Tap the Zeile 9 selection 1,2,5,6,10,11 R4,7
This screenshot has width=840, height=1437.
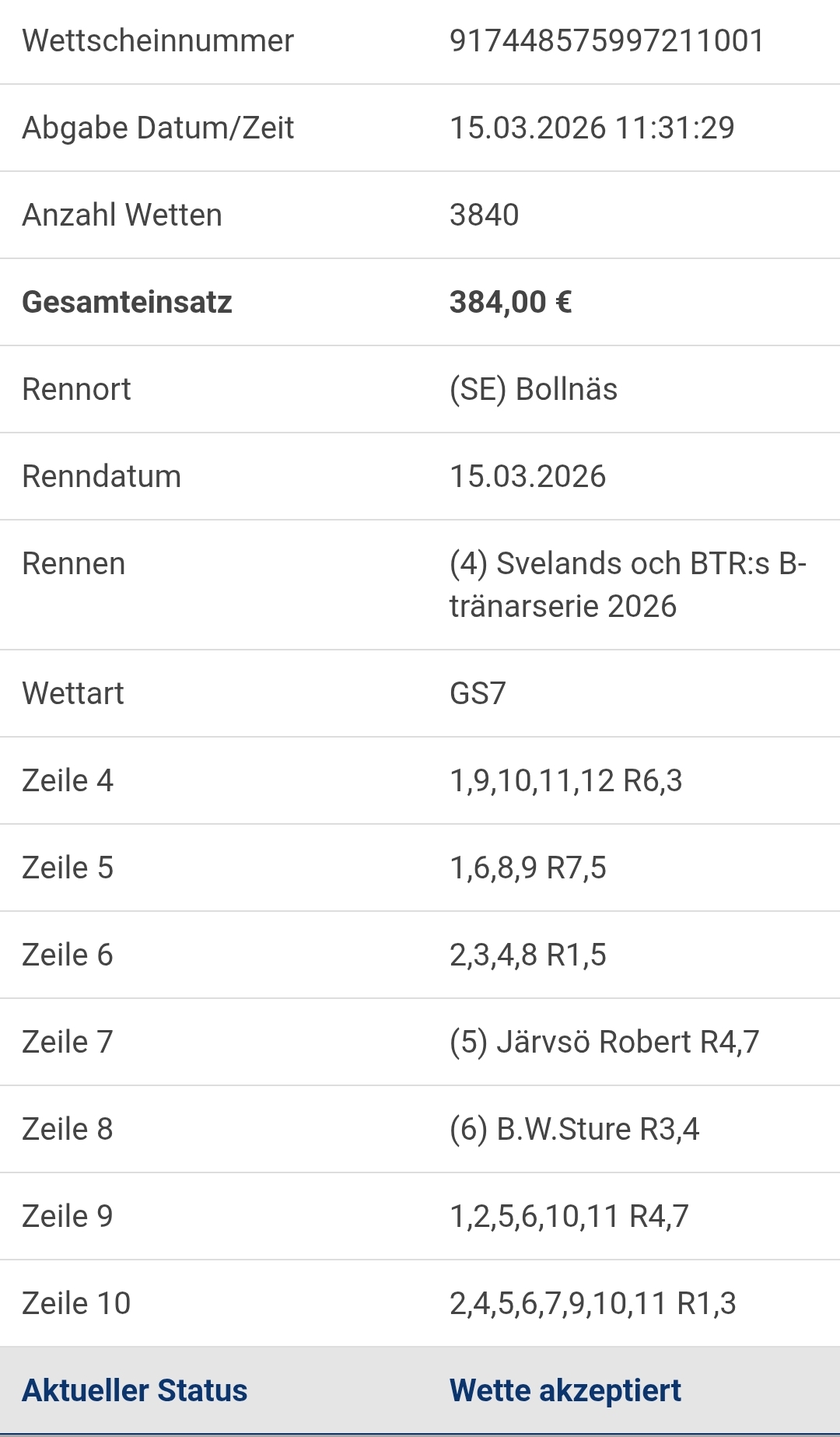point(569,1217)
